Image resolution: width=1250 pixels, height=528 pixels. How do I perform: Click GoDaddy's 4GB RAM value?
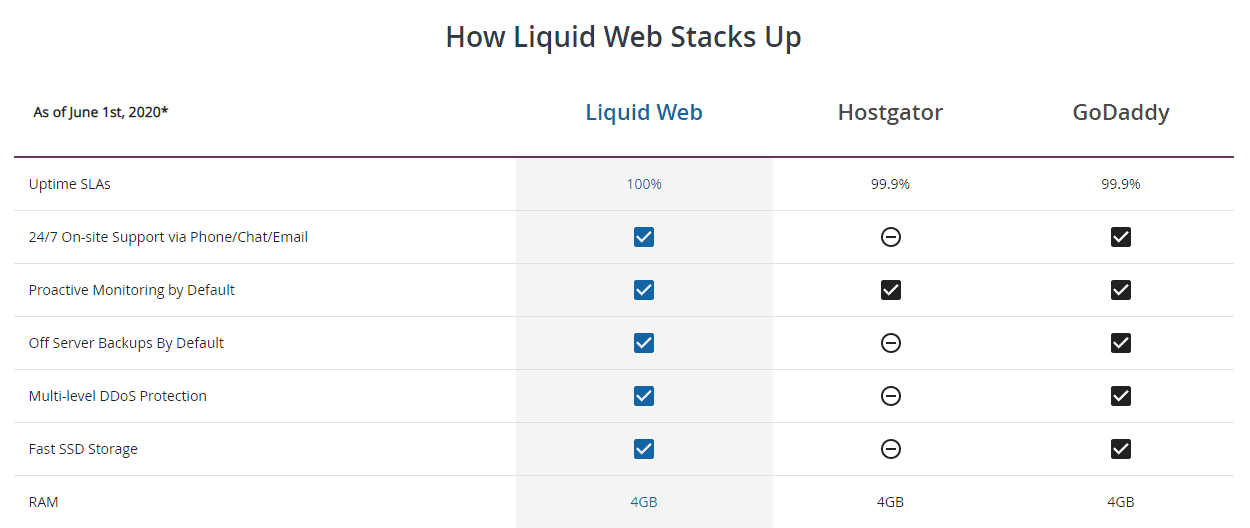[1121, 502]
